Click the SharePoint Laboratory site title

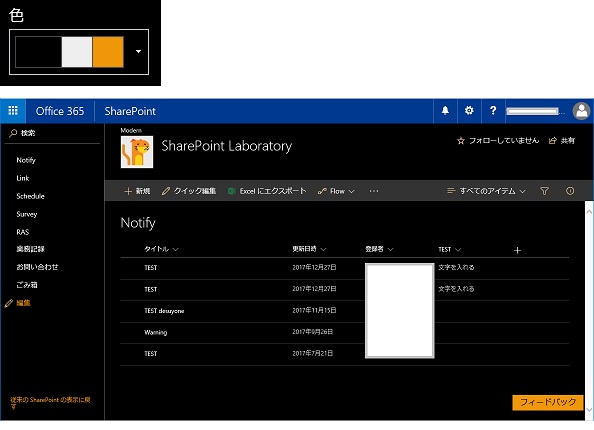pyautogui.click(x=227, y=146)
